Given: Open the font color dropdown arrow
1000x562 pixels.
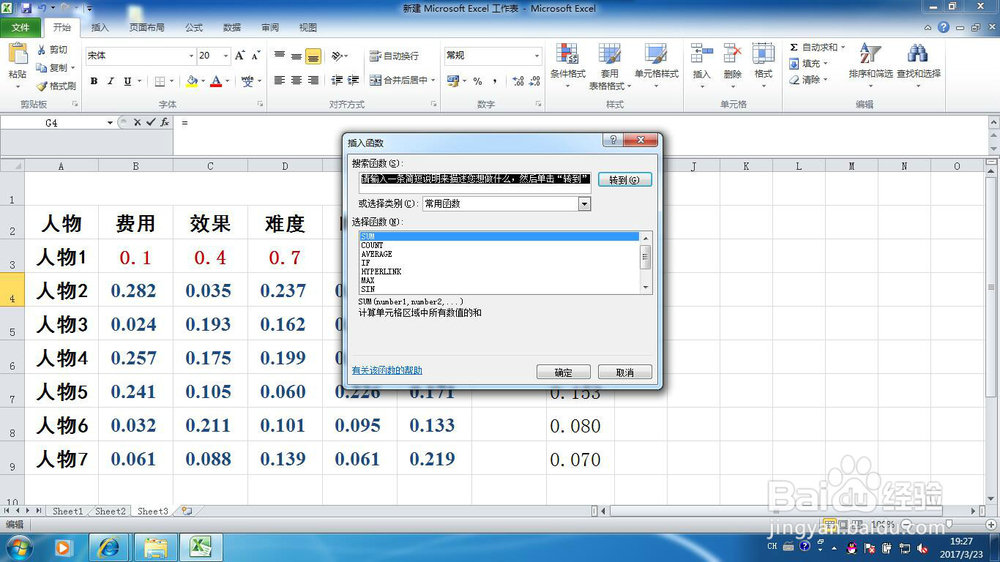Looking at the screenshot, I should tap(227, 81).
